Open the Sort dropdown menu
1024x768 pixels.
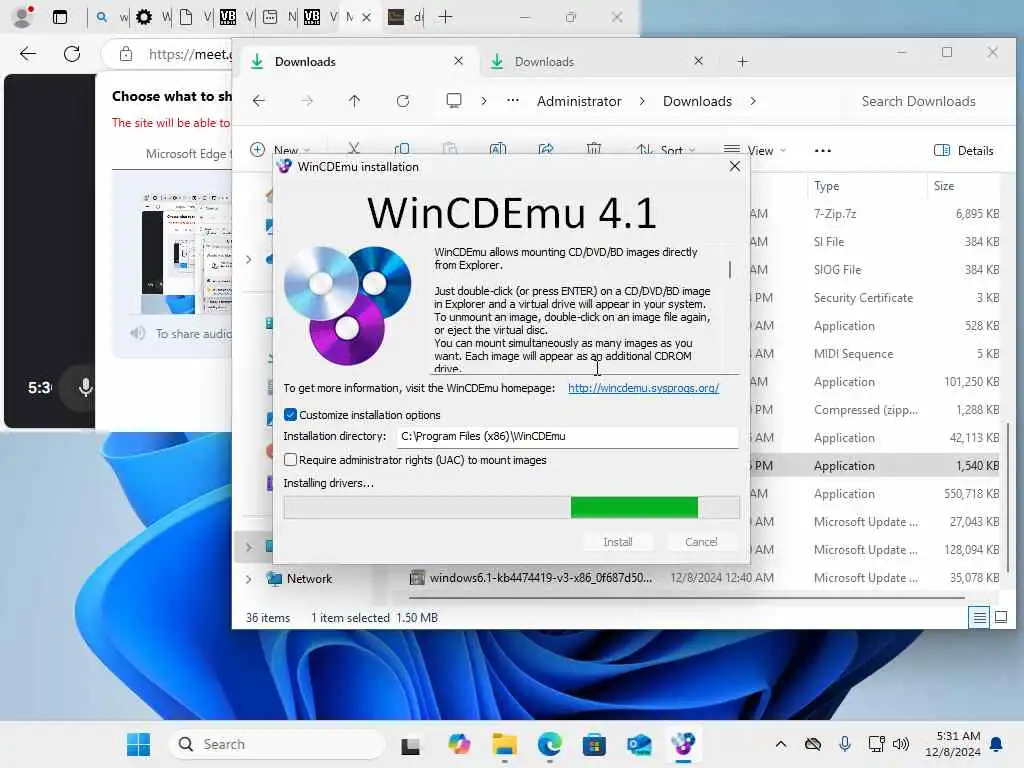coord(667,150)
